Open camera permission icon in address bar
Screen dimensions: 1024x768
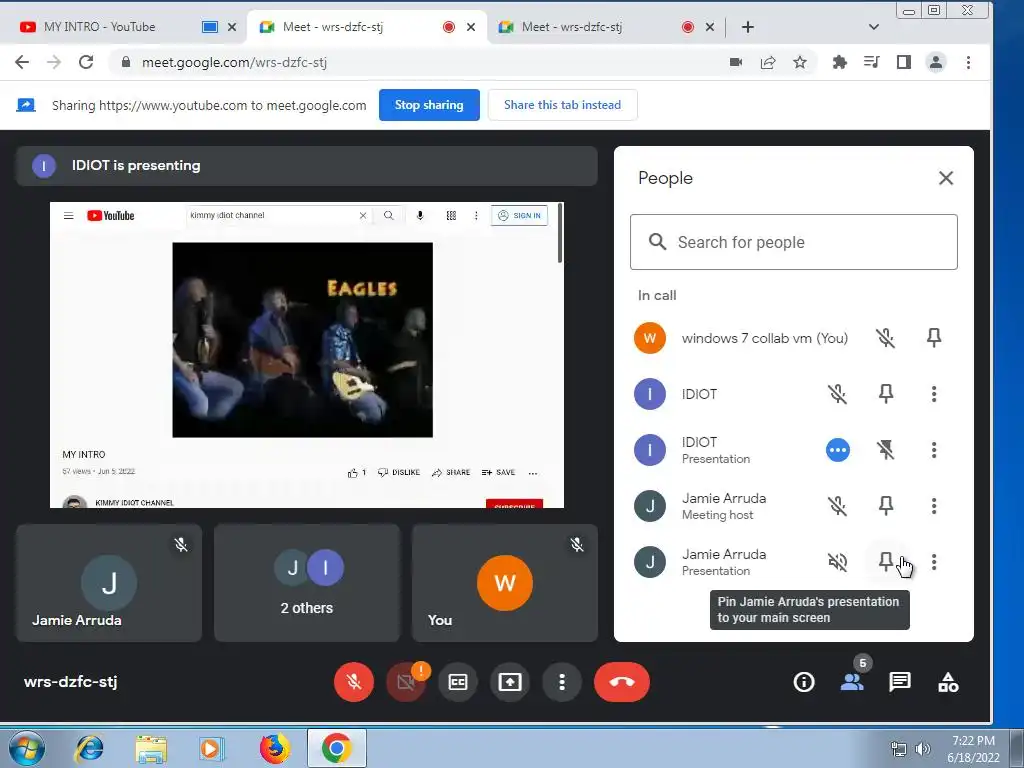pos(736,62)
